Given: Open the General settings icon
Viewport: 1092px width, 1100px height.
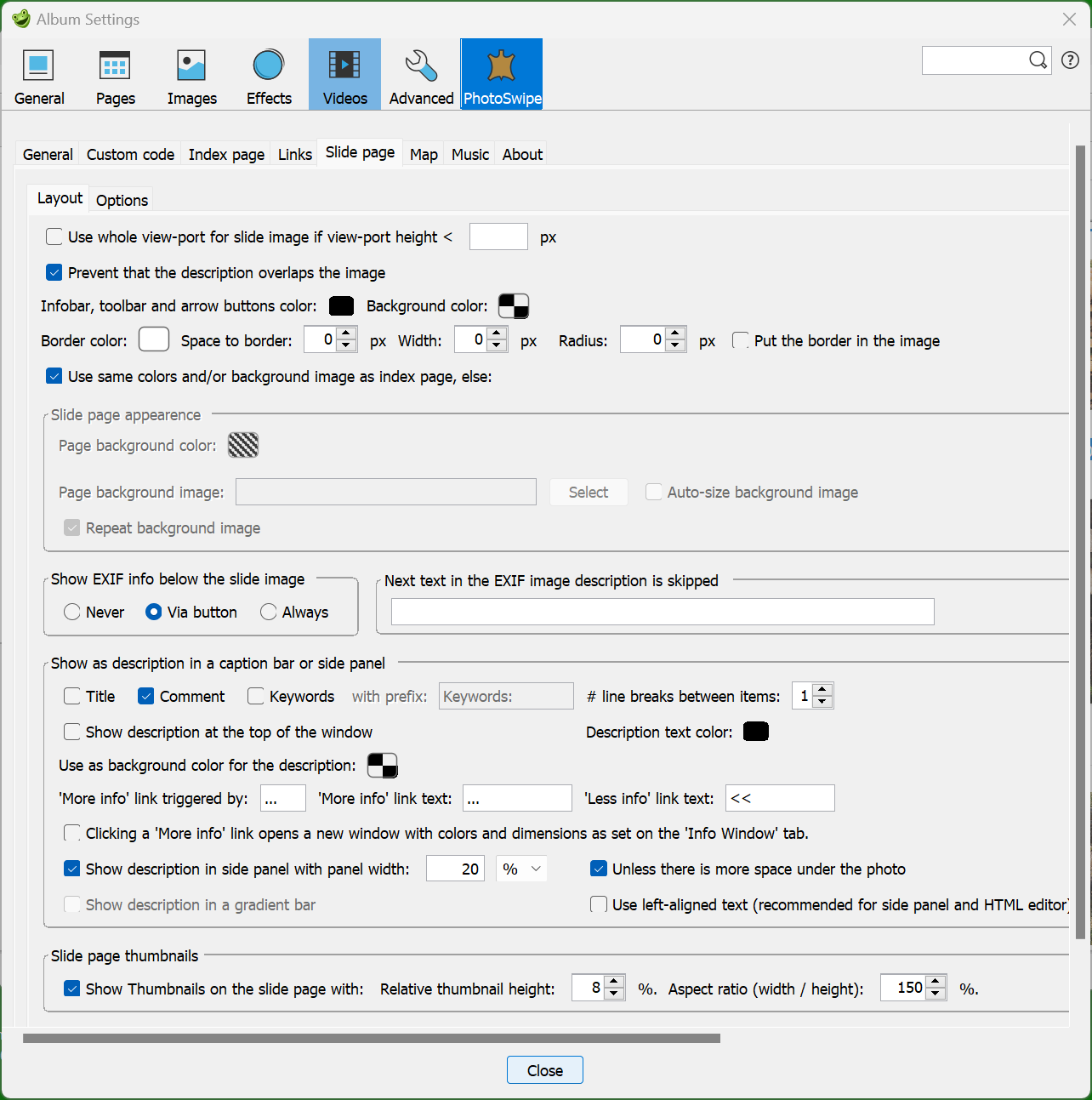Looking at the screenshot, I should coord(39,75).
